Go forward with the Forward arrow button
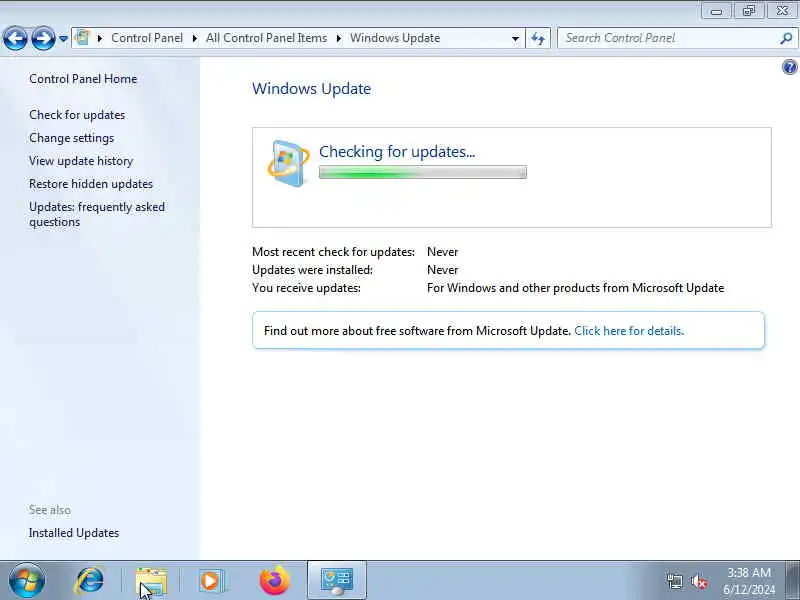This screenshot has height=600, width=800. (43, 38)
